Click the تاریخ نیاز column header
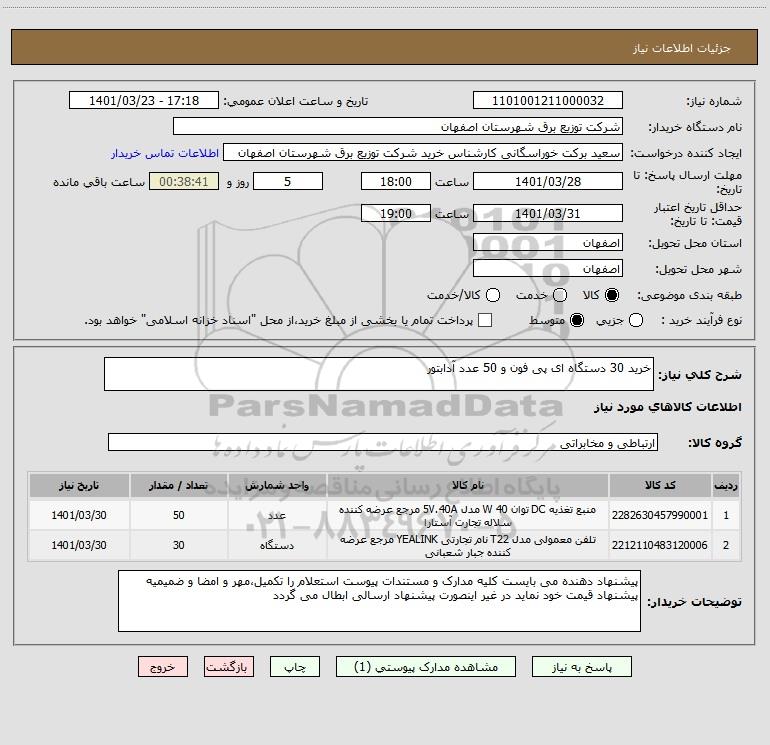 click(x=79, y=485)
